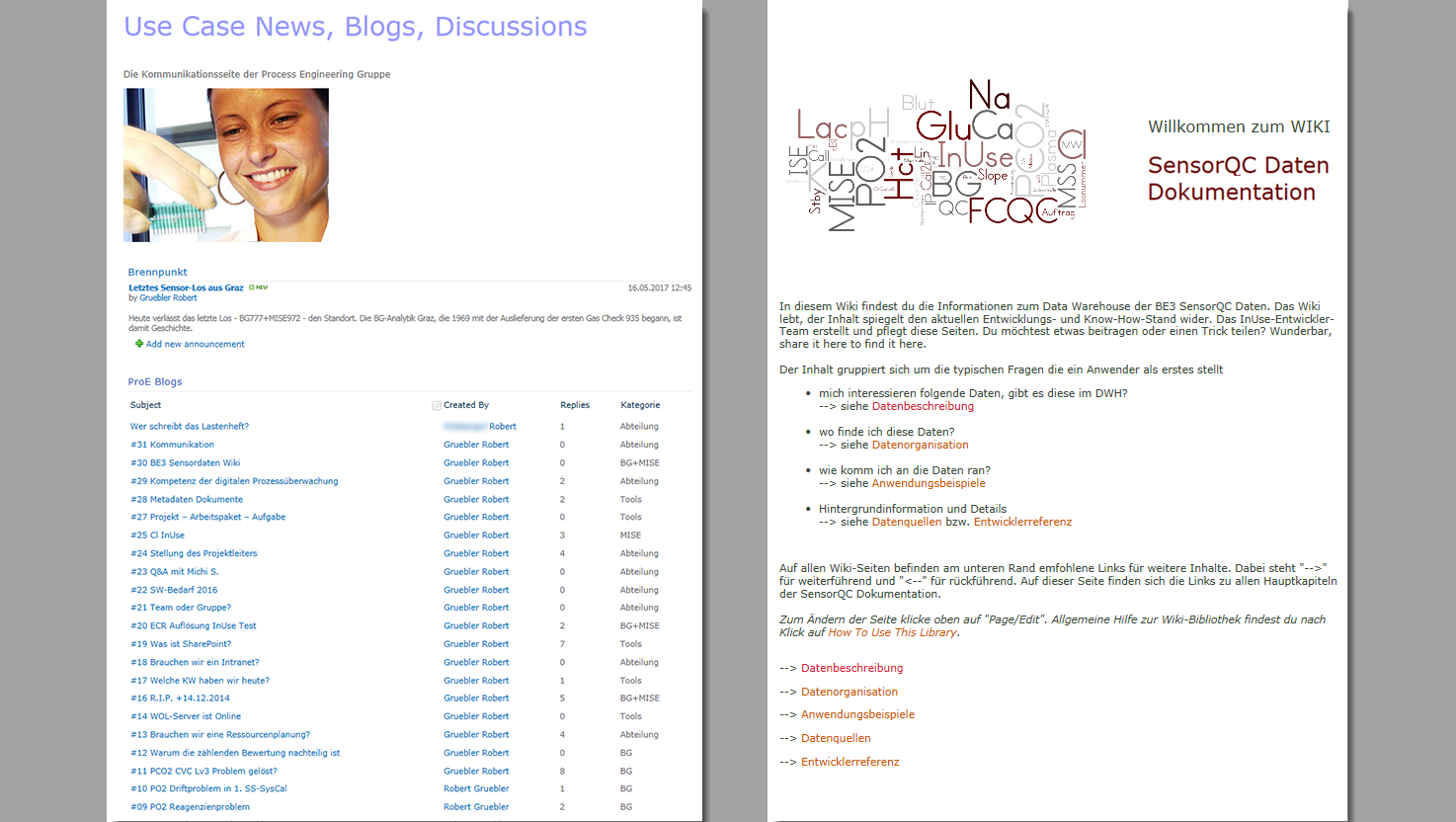Open #17 Welche KW haben wir heute?

point(200,681)
